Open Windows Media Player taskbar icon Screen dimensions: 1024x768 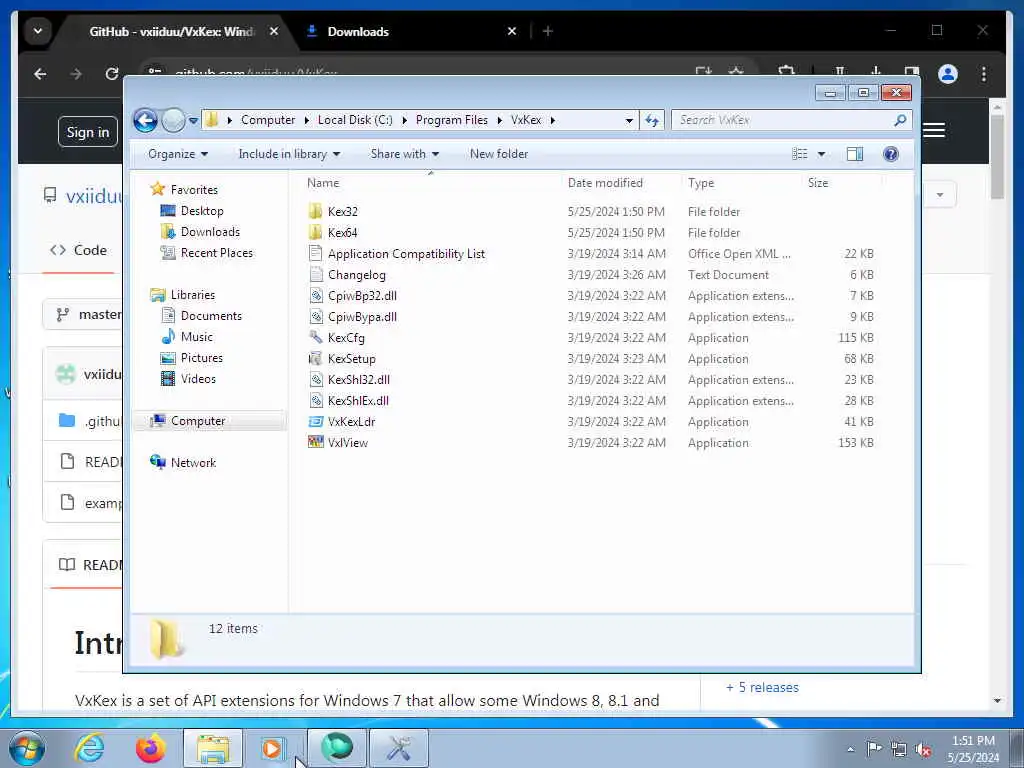pos(272,748)
